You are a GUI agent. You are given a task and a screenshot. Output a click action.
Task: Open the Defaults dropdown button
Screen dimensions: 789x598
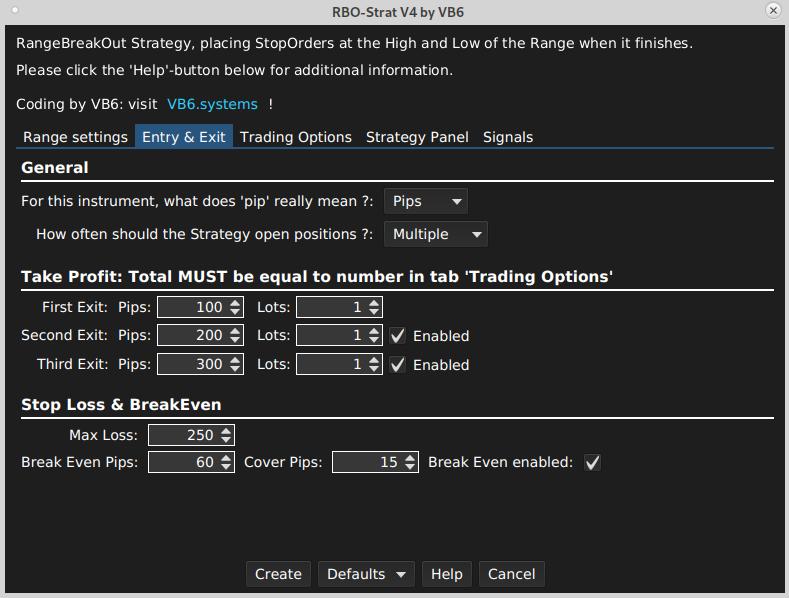click(366, 574)
